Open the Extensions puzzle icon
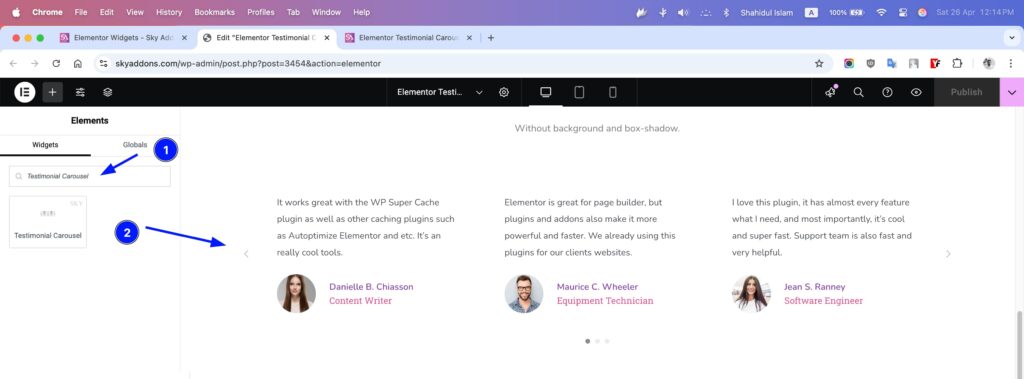The height and width of the screenshot is (379, 1024). 957,63
